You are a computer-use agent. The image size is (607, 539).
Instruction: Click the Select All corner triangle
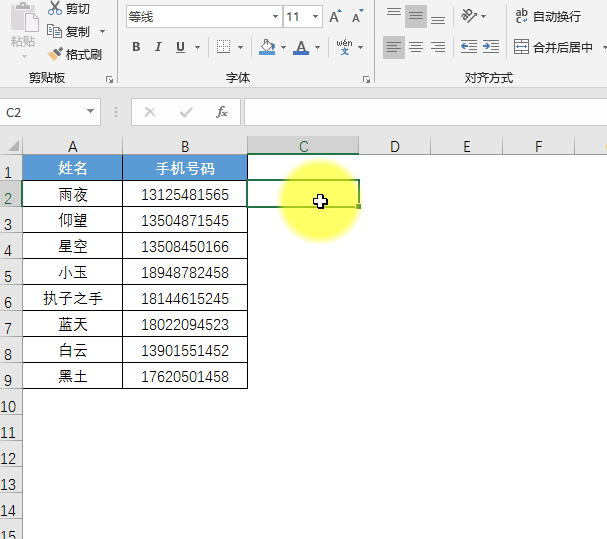pyautogui.click(x=13, y=146)
